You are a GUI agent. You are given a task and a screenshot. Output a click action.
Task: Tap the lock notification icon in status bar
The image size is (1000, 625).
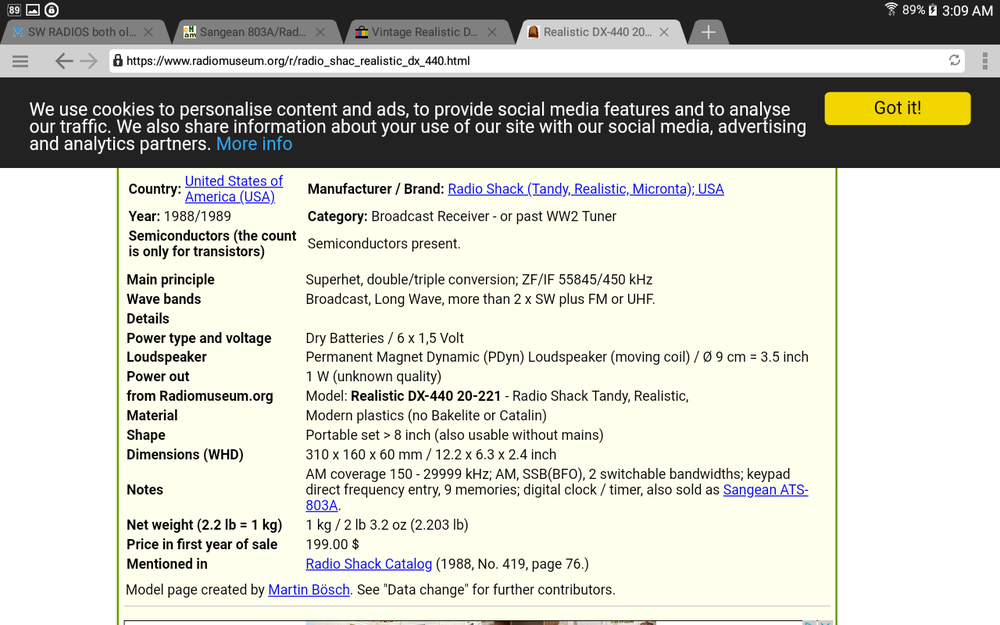[52, 10]
